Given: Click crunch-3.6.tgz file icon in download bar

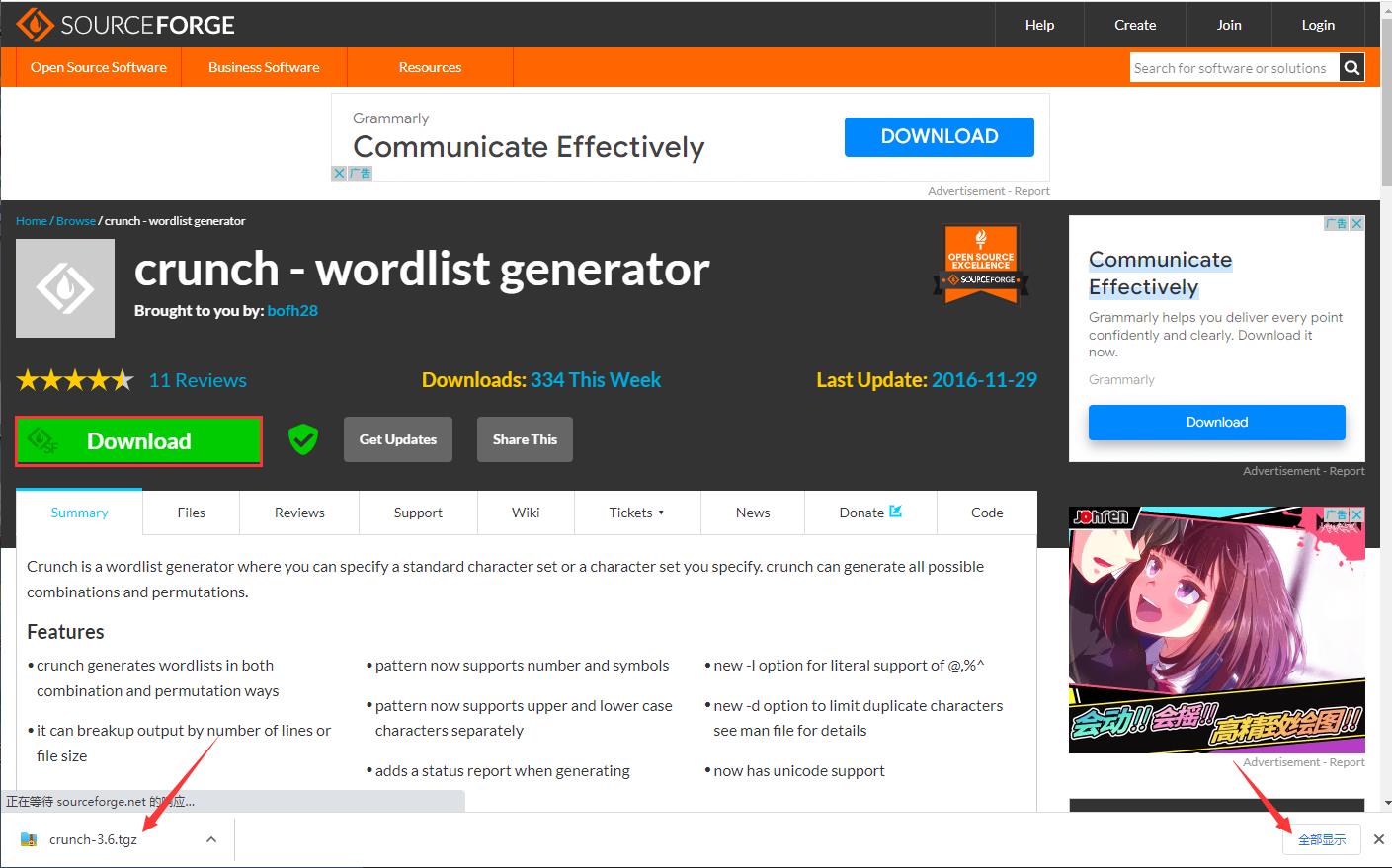Looking at the screenshot, I should coord(29,839).
